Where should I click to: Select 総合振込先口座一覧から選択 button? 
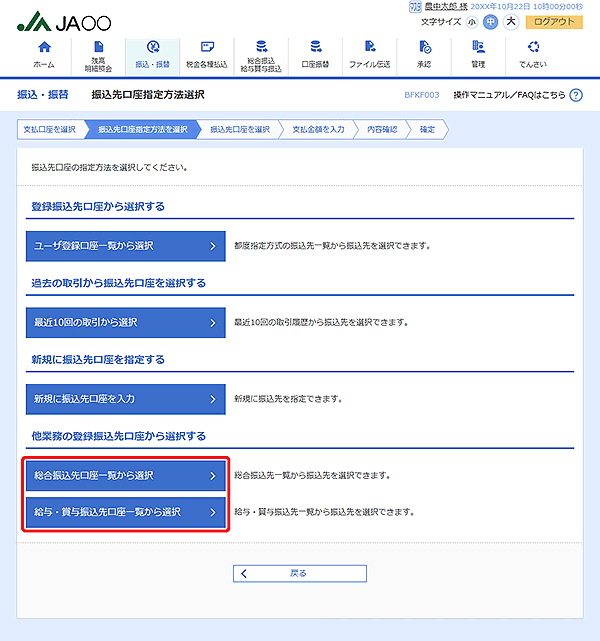[125, 476]
